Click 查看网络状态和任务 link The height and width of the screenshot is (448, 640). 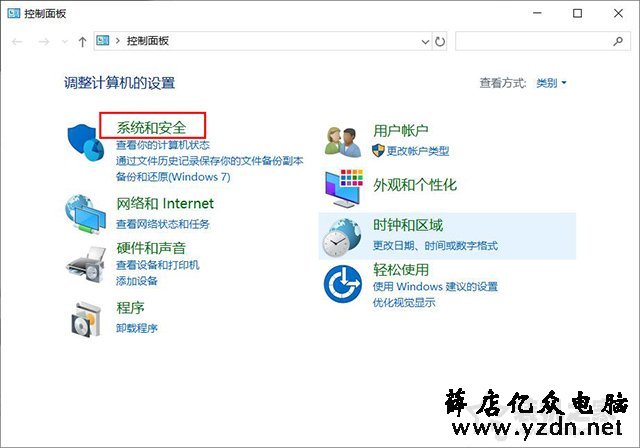tap(163, 224)
